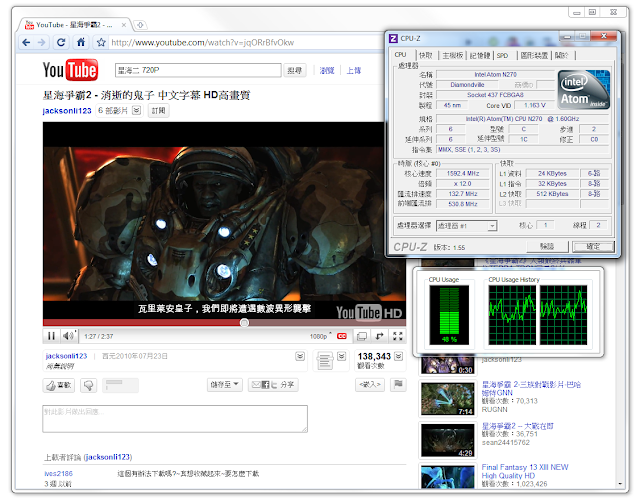The image size is (640, 500).
Task: Open the Browse link in YouTube header
Action: pos(327,71)
